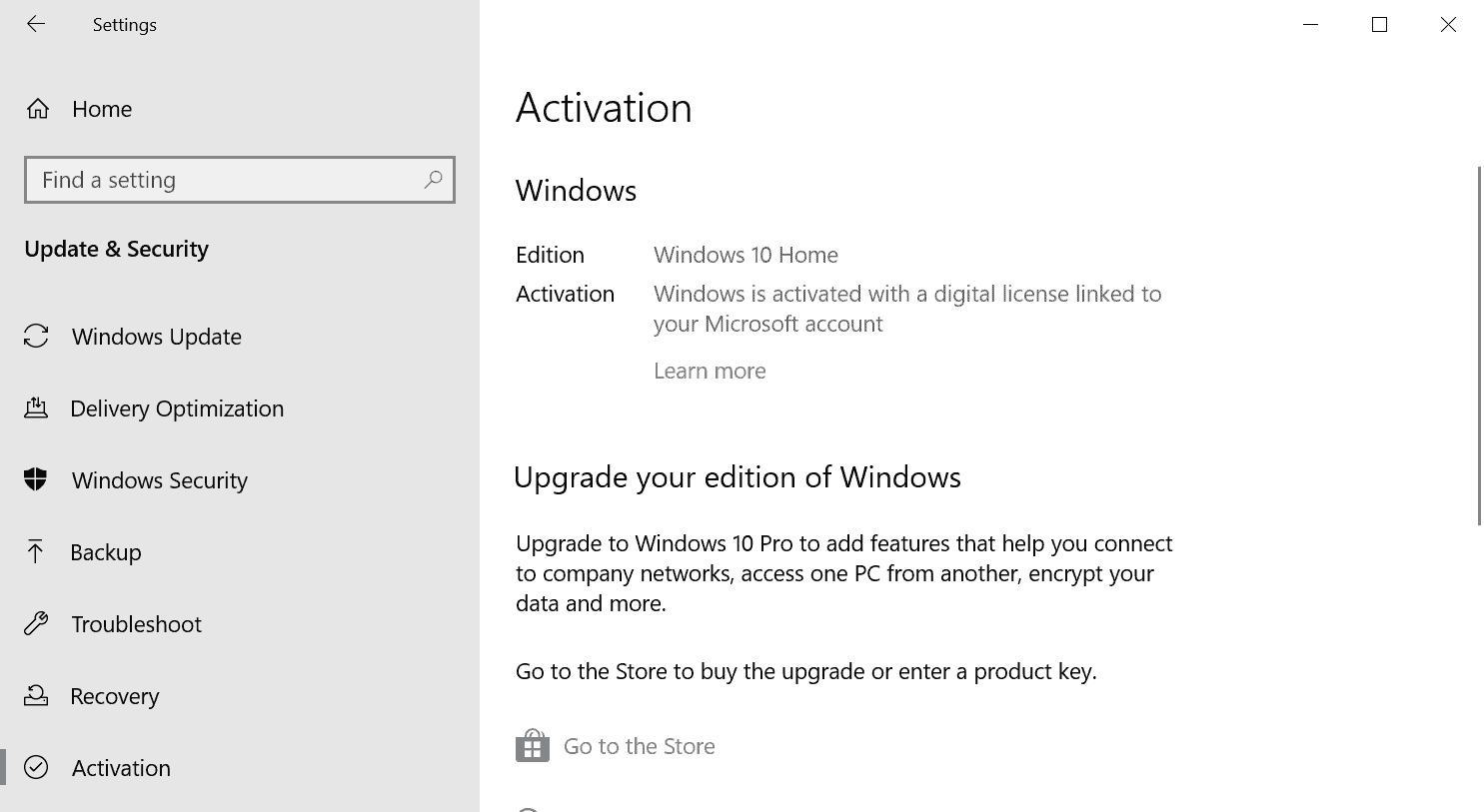Click the Backup arrow icon
The height and width of the screenshot is (812, 1484).
(x=36, y=552)
